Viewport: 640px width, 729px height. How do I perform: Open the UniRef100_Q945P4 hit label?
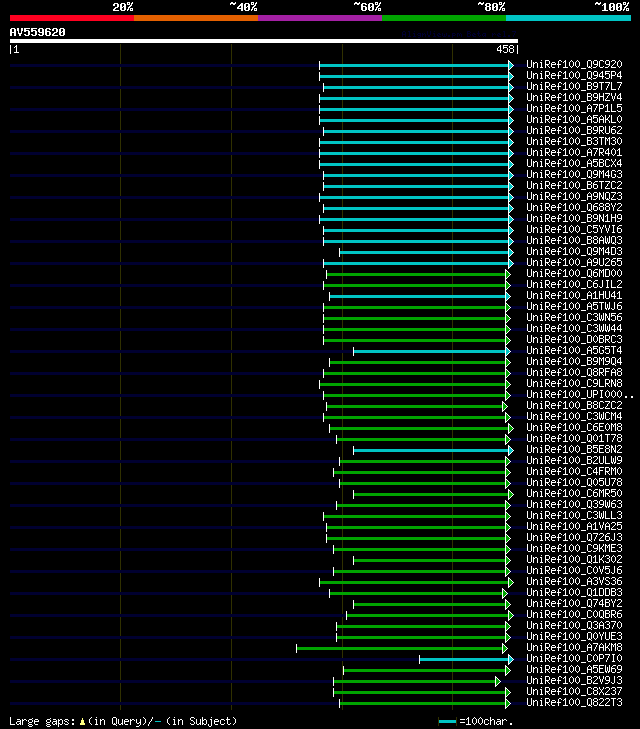click(574, 75)
